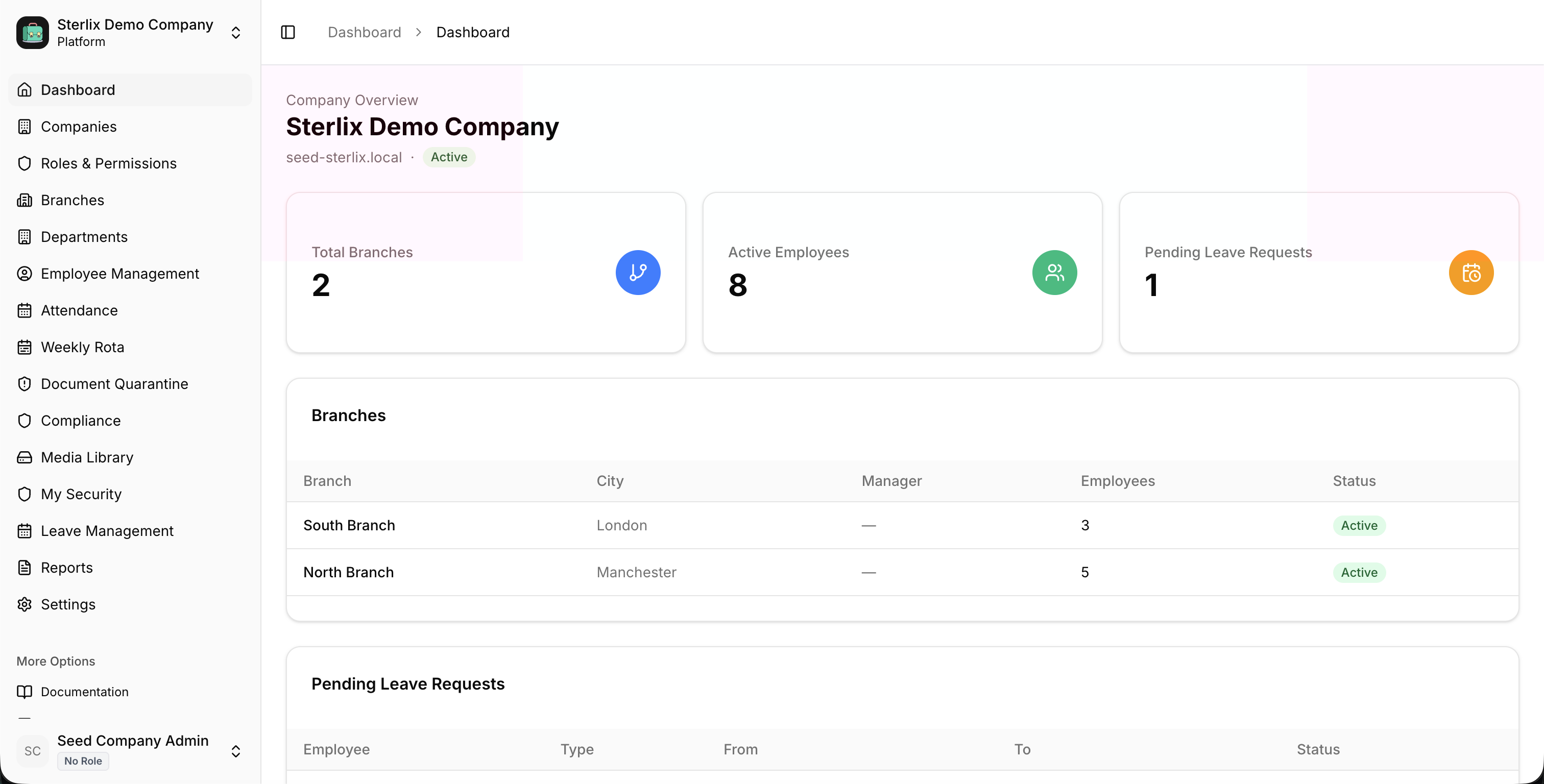This screenshot has width=1544, height=784.
Task: Expand the Seed Company Admin account menu
Action: (236, 750)
